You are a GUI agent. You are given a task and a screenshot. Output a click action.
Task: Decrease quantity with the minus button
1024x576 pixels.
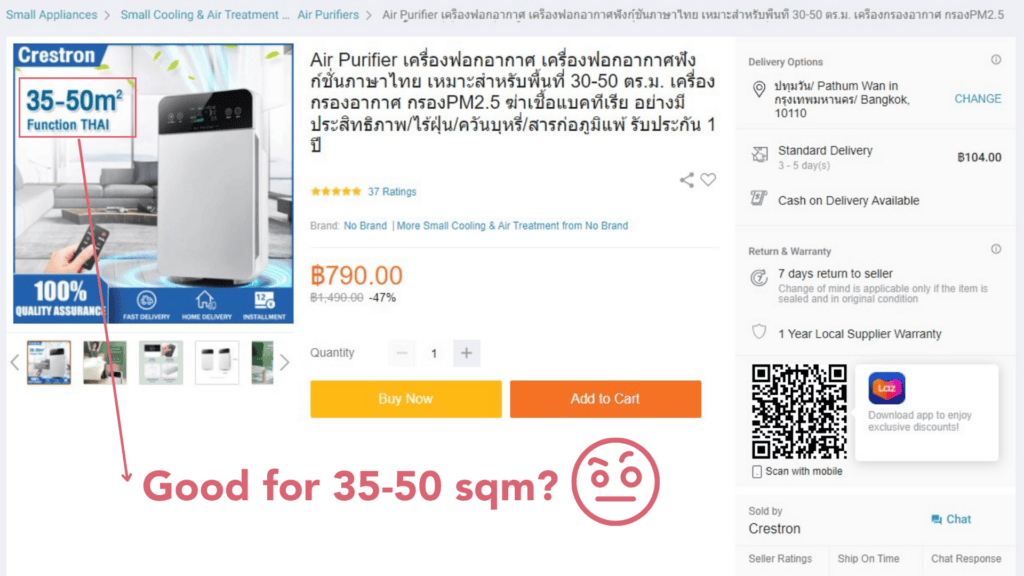[x=402, y=353]
